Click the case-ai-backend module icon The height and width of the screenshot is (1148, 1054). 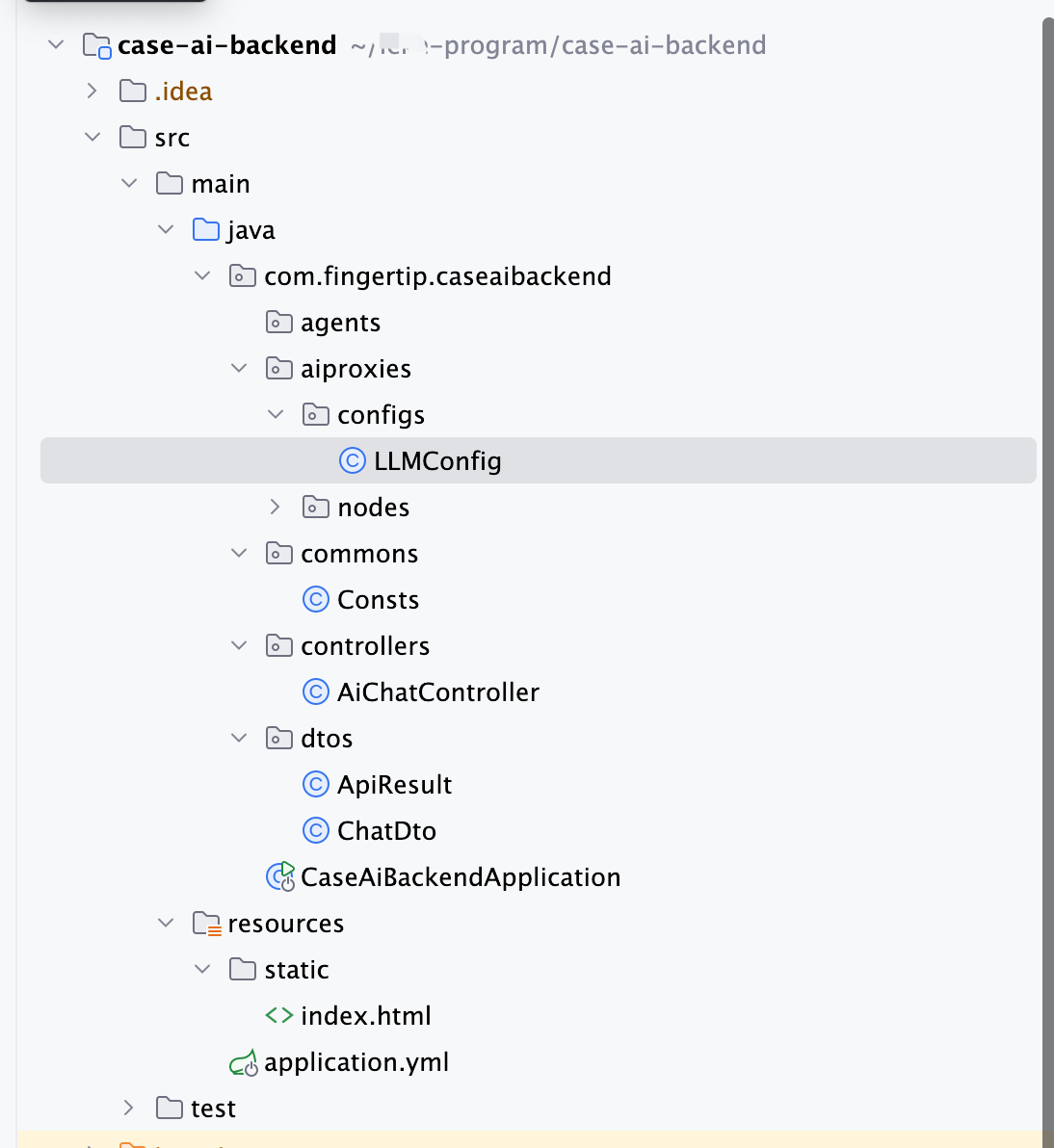coord(97,45)
